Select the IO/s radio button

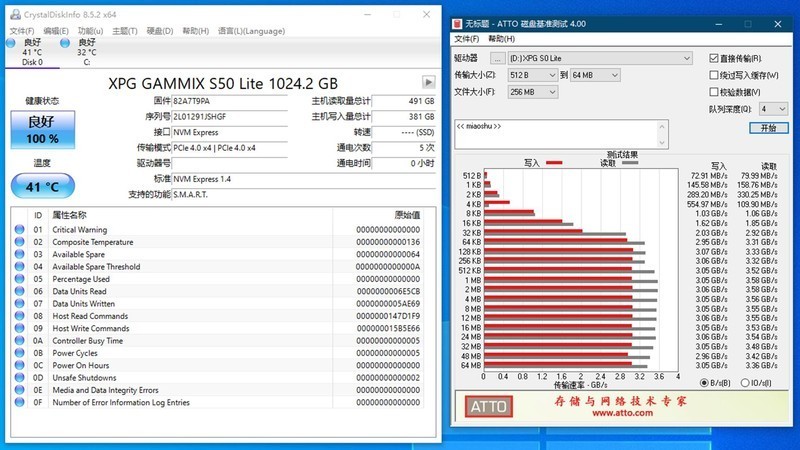pyautogui.click(x=744, y=383)
